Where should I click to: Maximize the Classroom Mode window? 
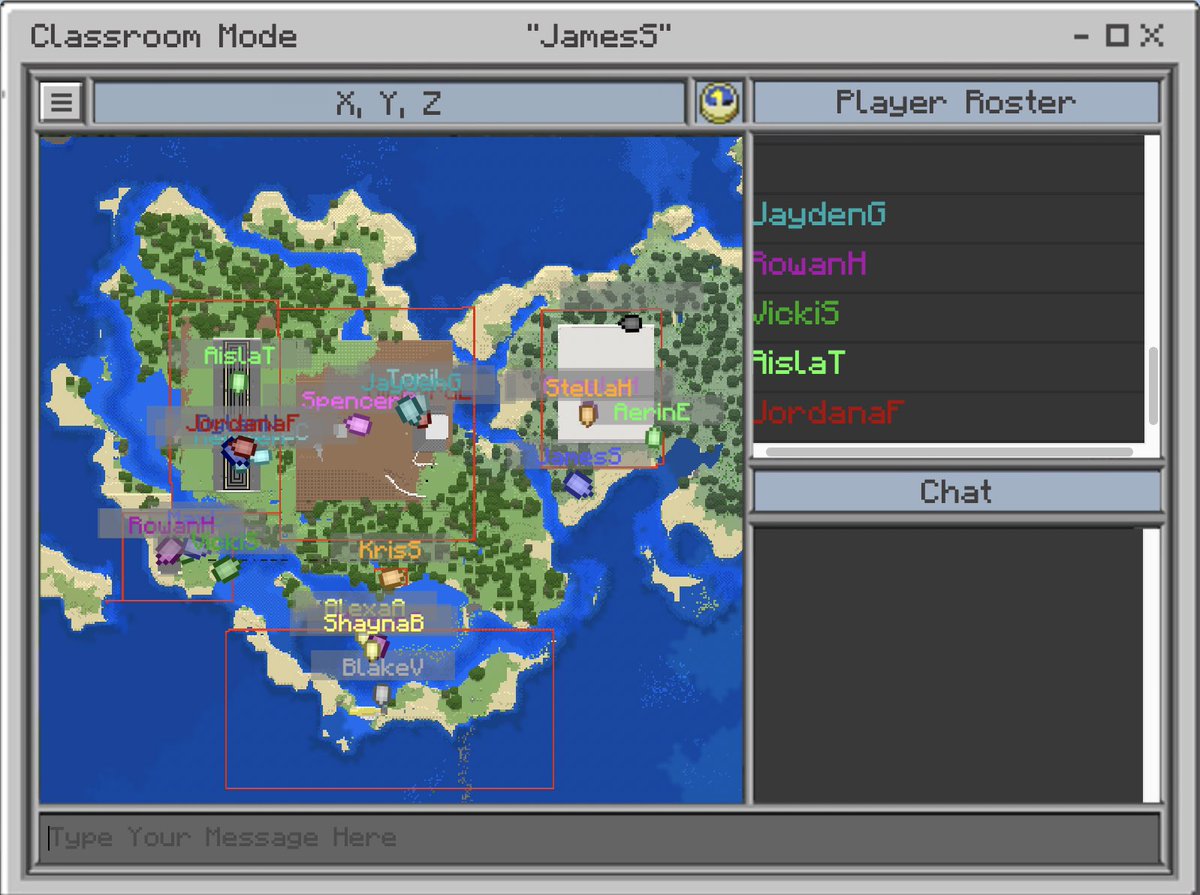coord(1117,37)
